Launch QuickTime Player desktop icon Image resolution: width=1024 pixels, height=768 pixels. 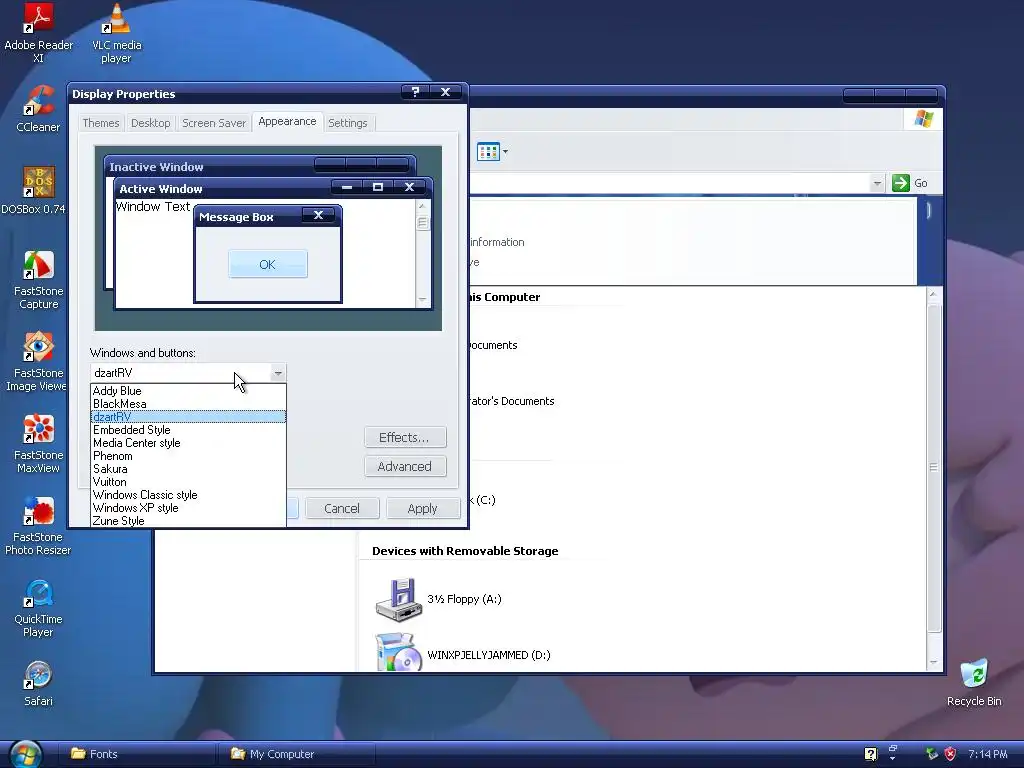39,607
